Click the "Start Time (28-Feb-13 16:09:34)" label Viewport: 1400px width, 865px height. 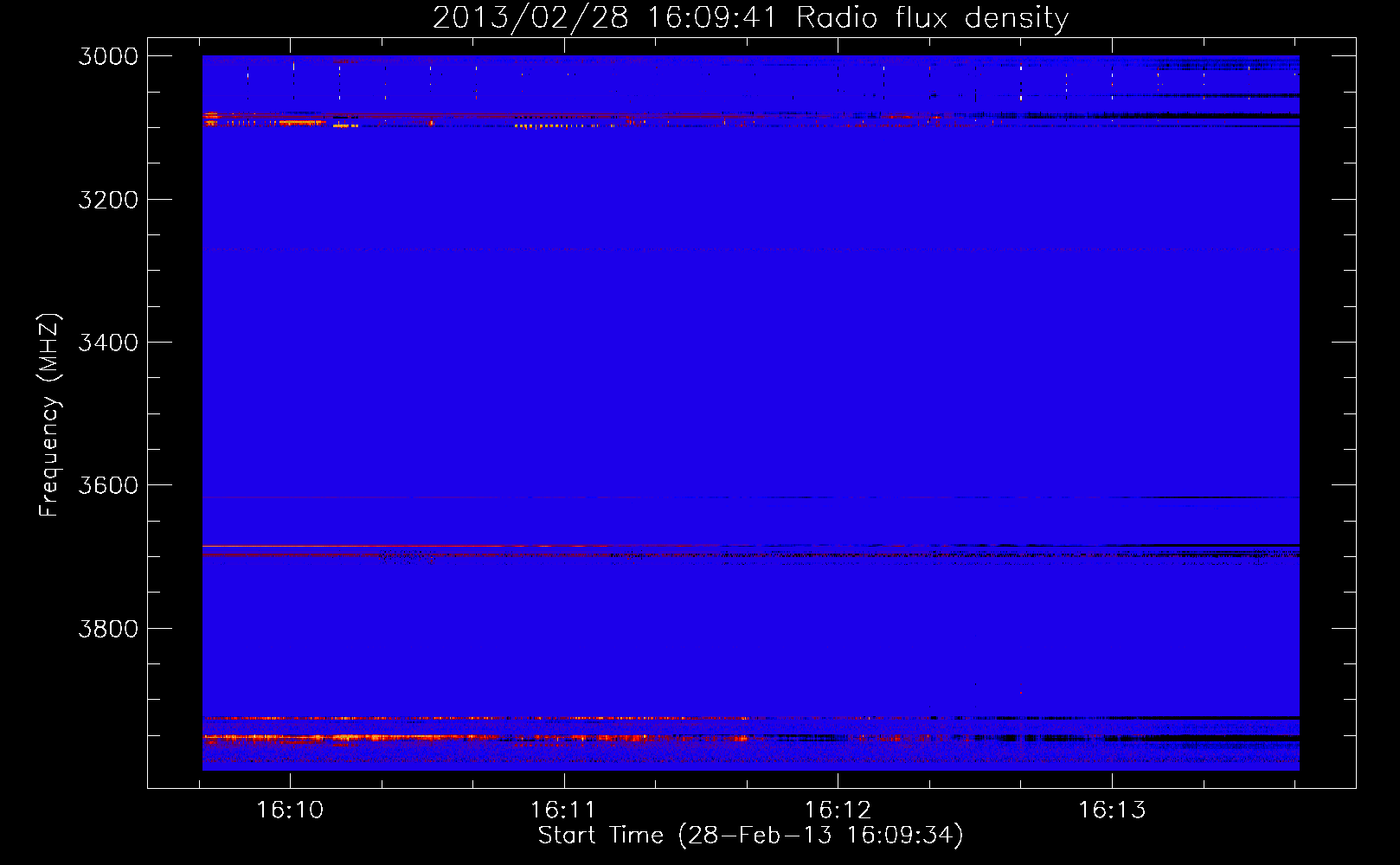(x=750, y=836)
